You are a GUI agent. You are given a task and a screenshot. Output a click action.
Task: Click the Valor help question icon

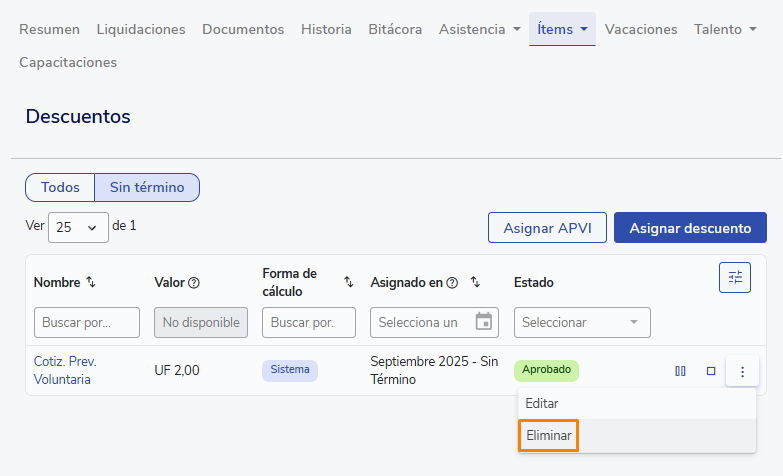pyautogui.click(x=194, y=283)
